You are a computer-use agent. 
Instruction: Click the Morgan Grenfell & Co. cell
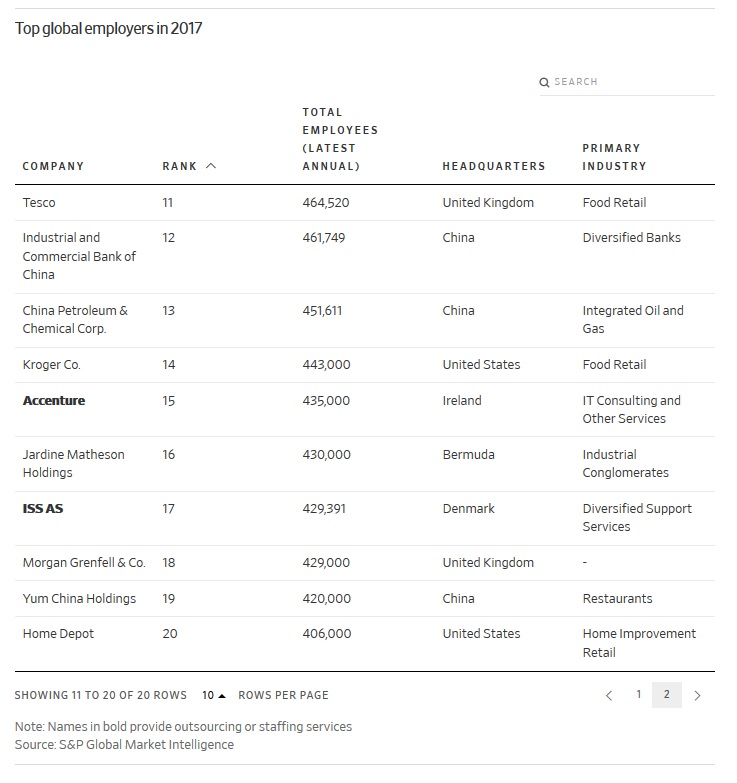point(84,563)
